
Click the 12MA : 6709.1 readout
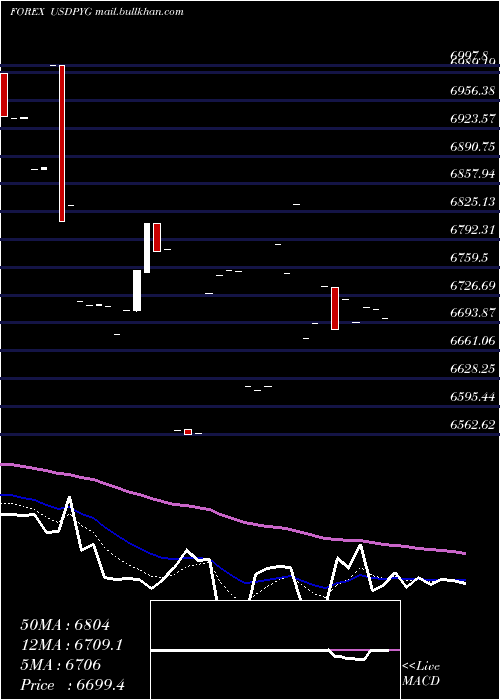click(72, 645)
